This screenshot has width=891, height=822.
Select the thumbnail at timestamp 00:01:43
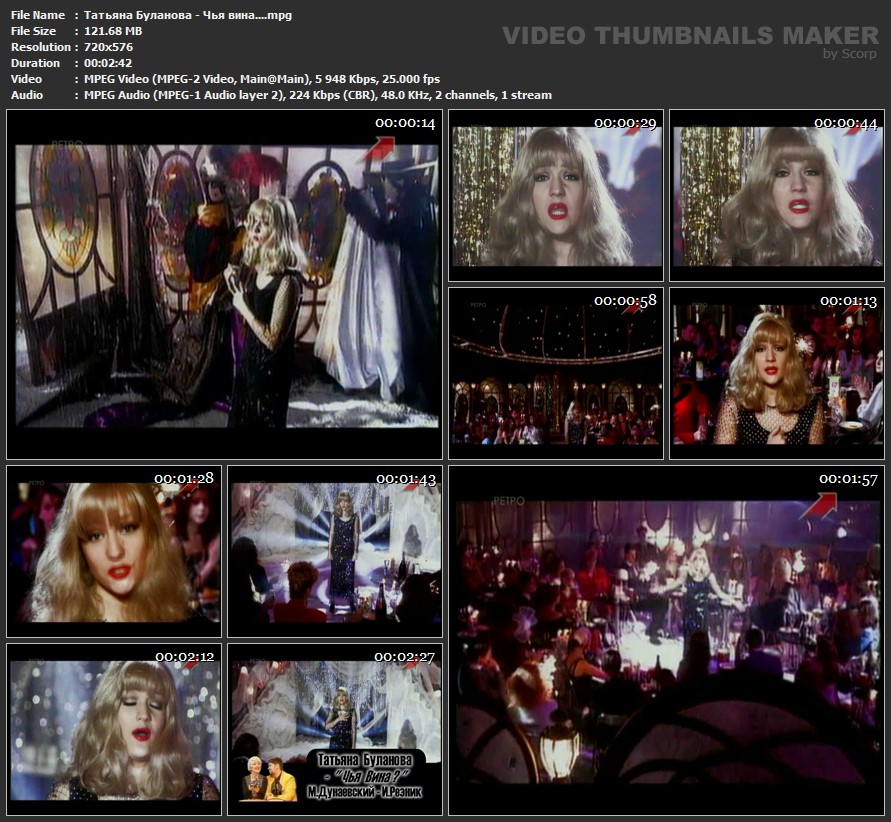click(335, 552)
